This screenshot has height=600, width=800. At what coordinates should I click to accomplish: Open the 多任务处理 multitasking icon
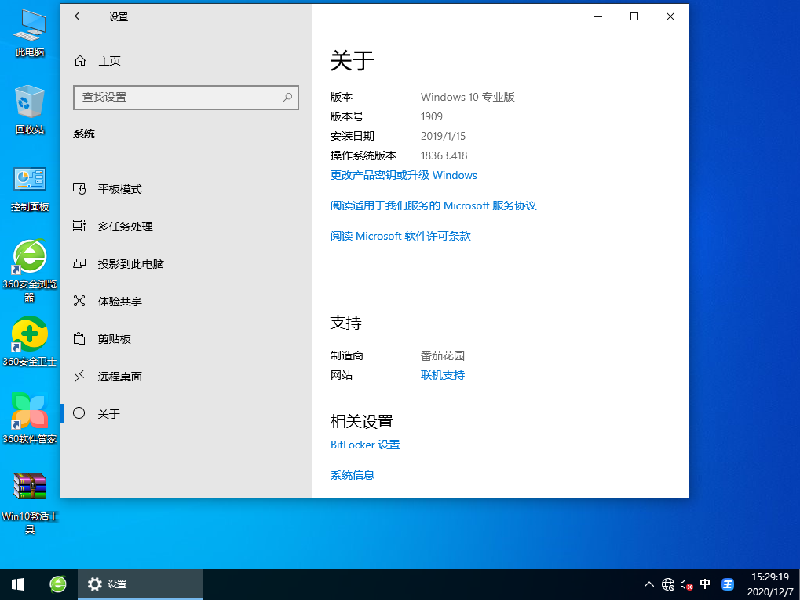80,227
